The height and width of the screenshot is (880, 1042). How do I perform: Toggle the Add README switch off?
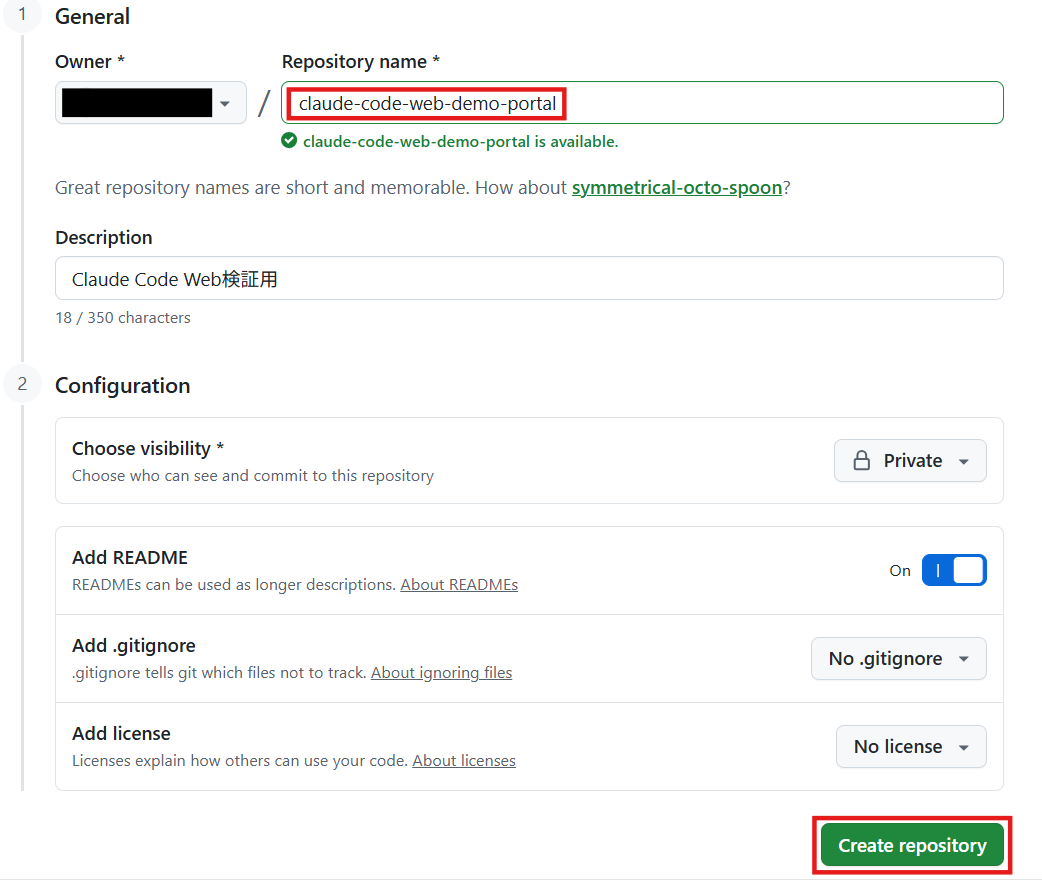[x=954, y=570]
